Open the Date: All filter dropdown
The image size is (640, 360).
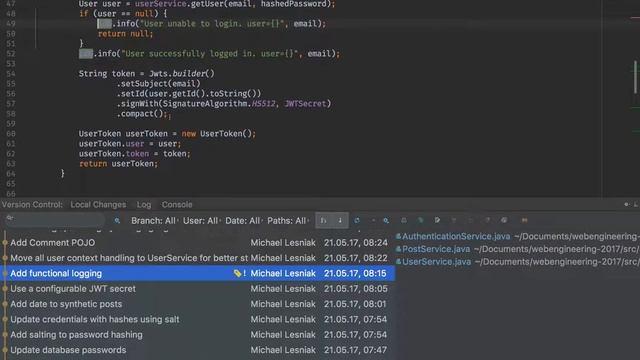coord(243,221)
